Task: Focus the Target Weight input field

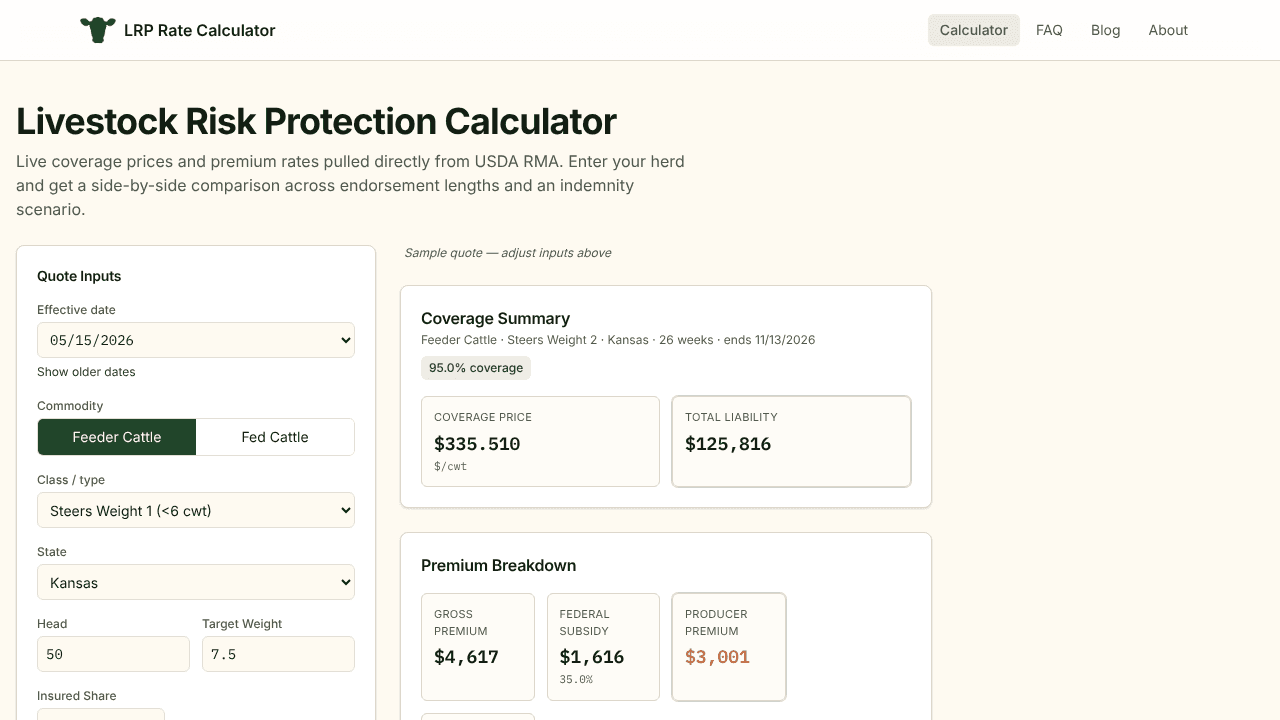Action: 278,654
